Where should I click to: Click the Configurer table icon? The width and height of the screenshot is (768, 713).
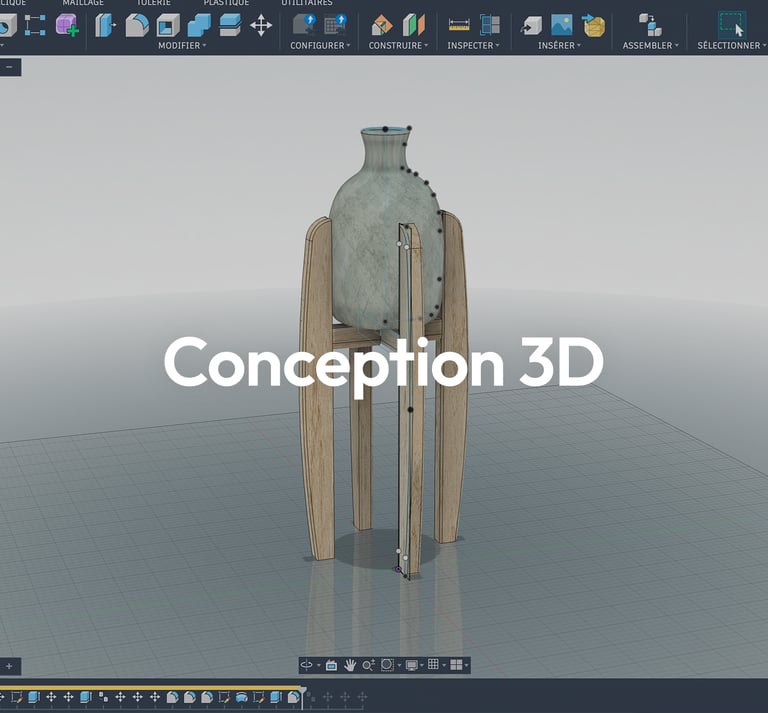[x=336, y=25]
